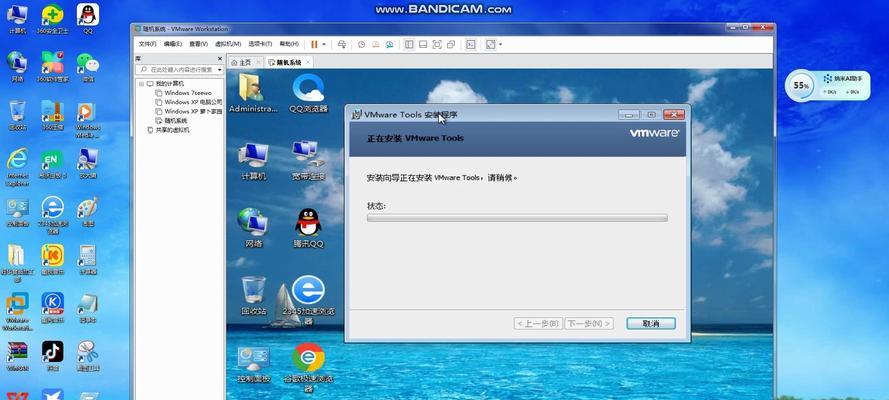The width and height of the screenshot is (889, 400).
Task: Click the 网络 icon in guest desktop
Action: pos(253,228)
